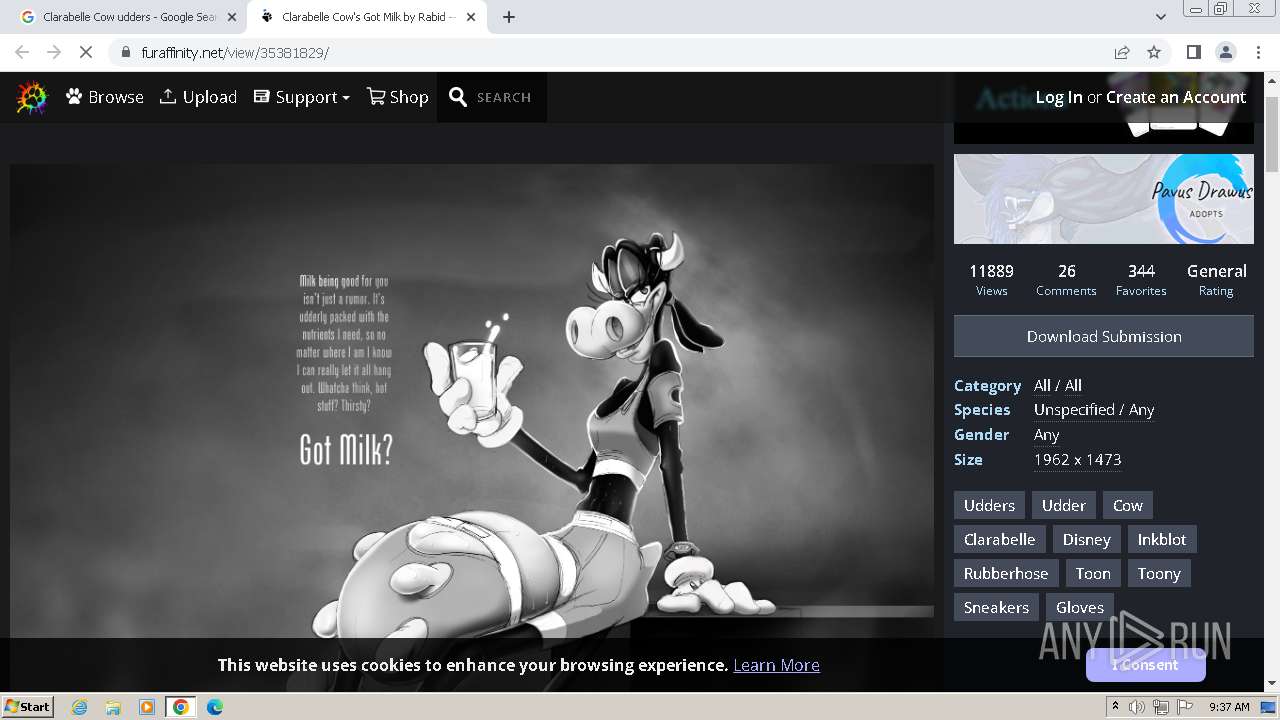Screen dimensions: 1280x720
Task: Click the 344 Favorites count
Action: 1141,279
